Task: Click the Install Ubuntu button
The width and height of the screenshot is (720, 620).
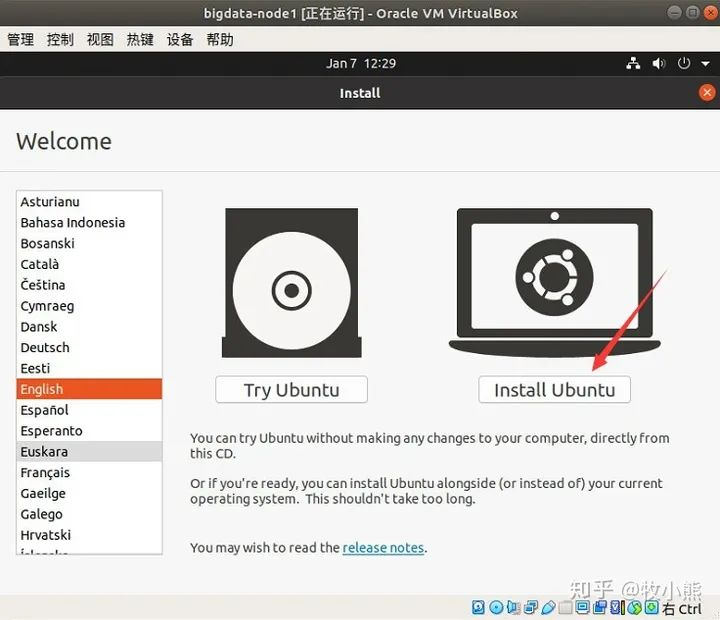Action: [554, 389]
